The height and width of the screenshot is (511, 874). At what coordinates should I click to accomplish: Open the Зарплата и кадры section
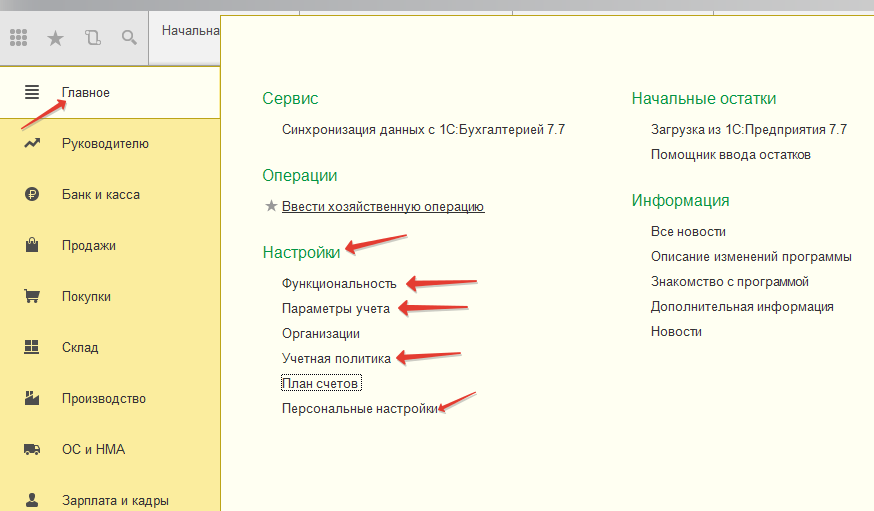coord(115,500)
